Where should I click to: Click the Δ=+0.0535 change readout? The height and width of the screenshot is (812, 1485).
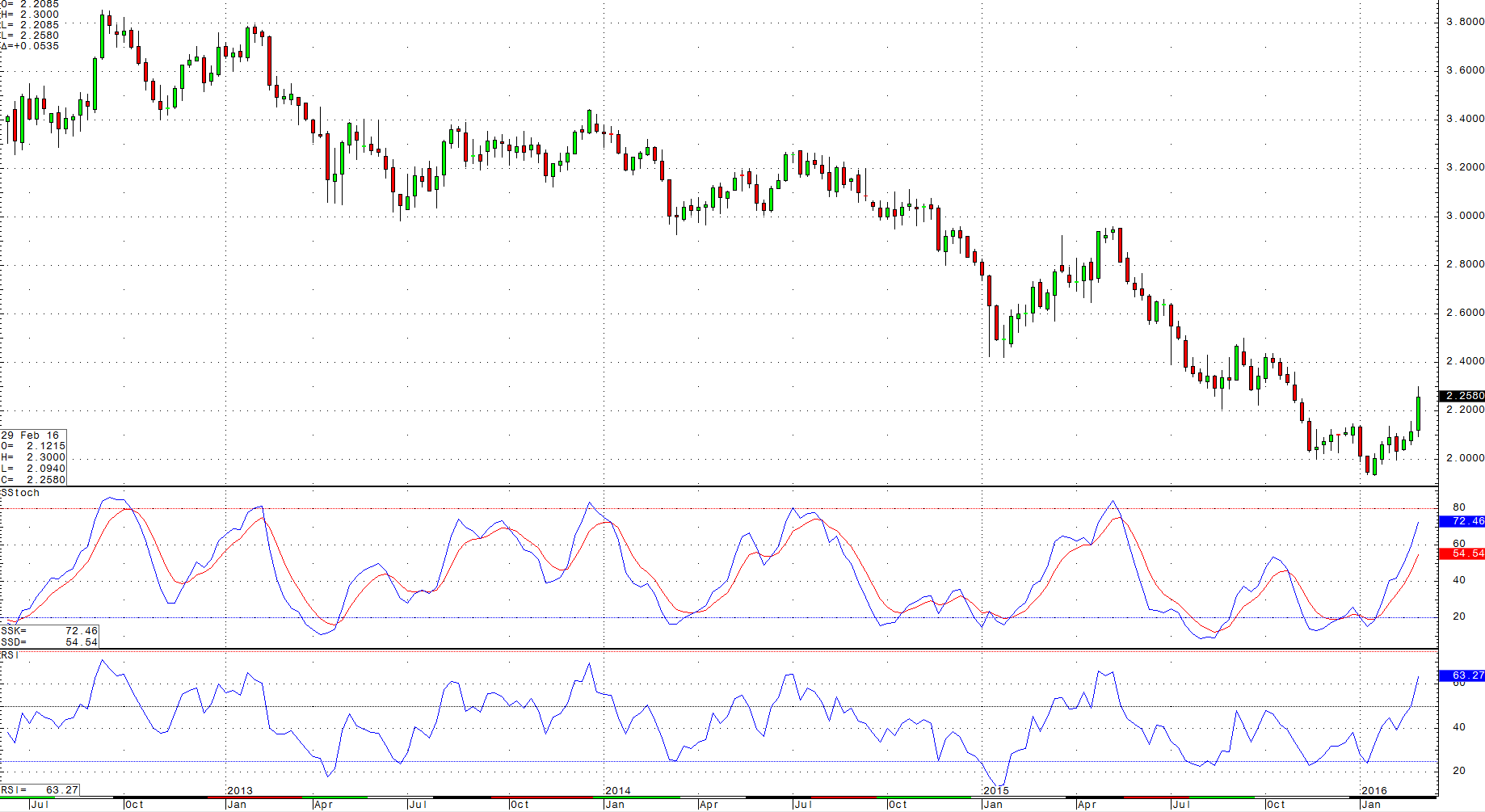point(30,46)
